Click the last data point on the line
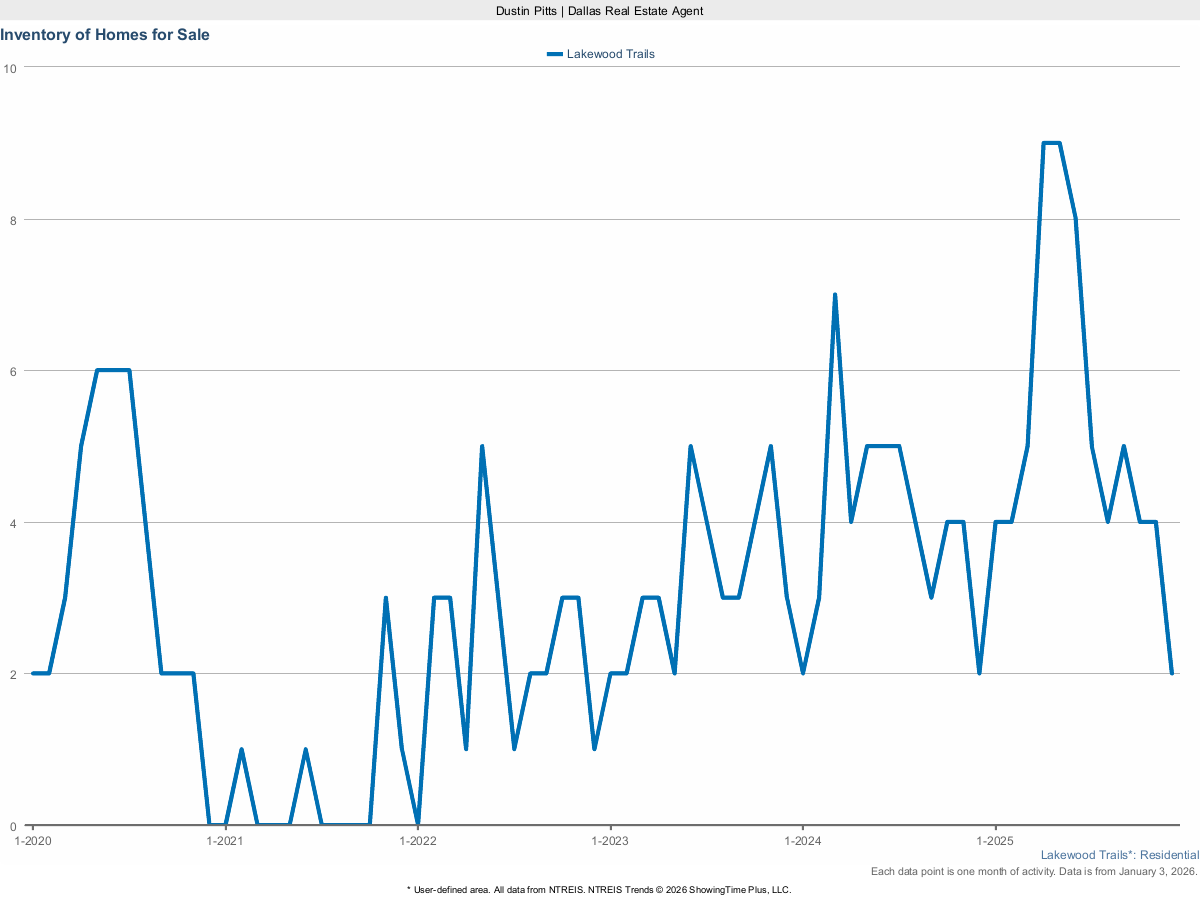 point(1171,673)
